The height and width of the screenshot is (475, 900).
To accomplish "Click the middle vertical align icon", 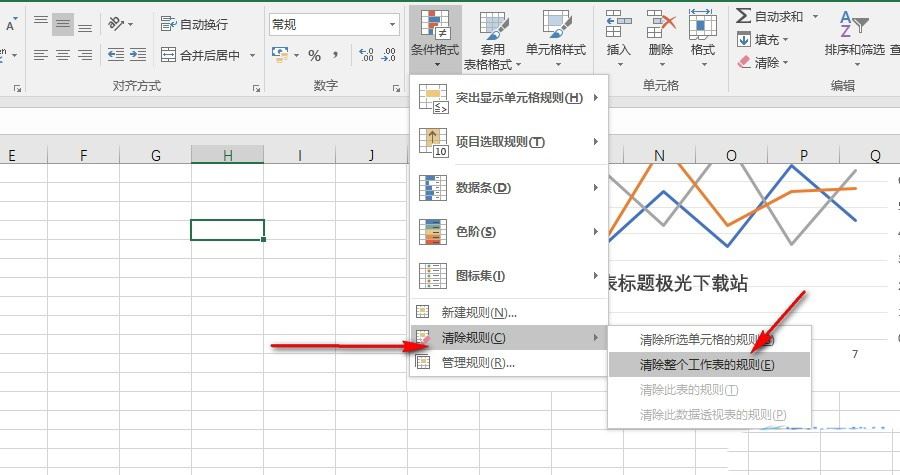I will click(63, 24).
